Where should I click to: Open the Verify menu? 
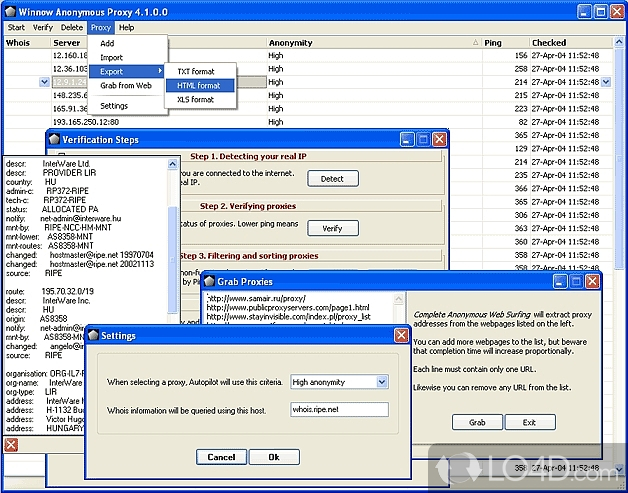(43, 27)
